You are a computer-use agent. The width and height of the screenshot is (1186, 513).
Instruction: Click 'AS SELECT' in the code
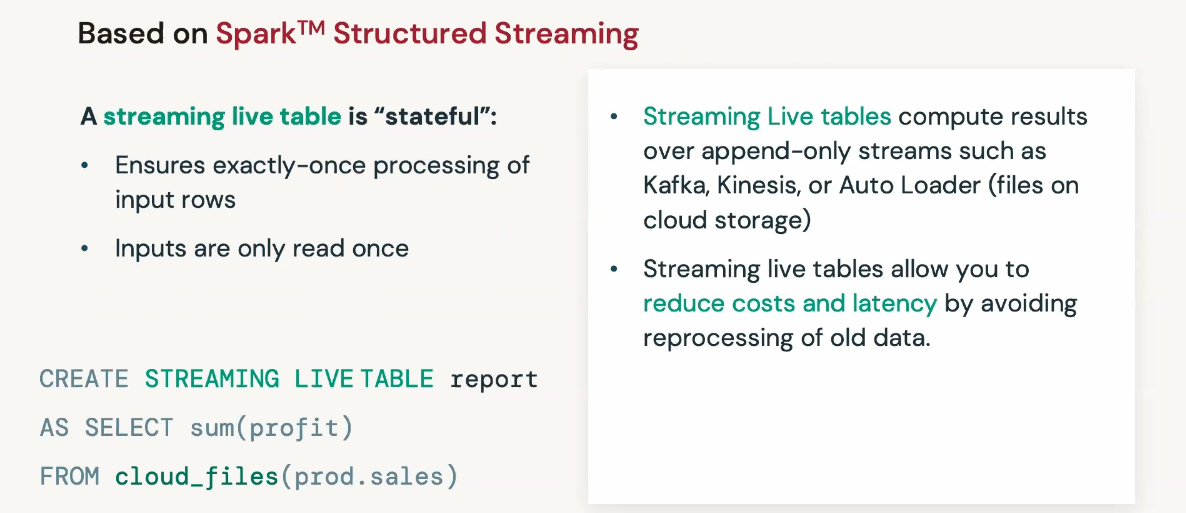click(106, 429)
